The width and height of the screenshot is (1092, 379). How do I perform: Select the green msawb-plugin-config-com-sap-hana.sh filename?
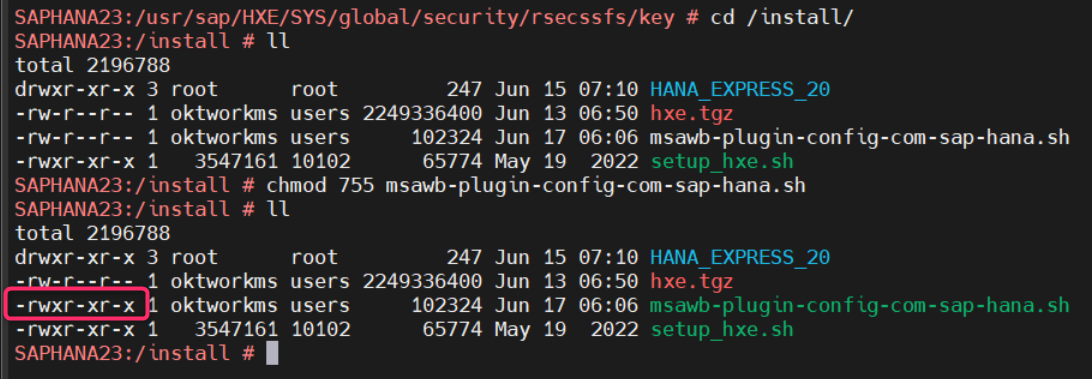(x=859, y=305)
